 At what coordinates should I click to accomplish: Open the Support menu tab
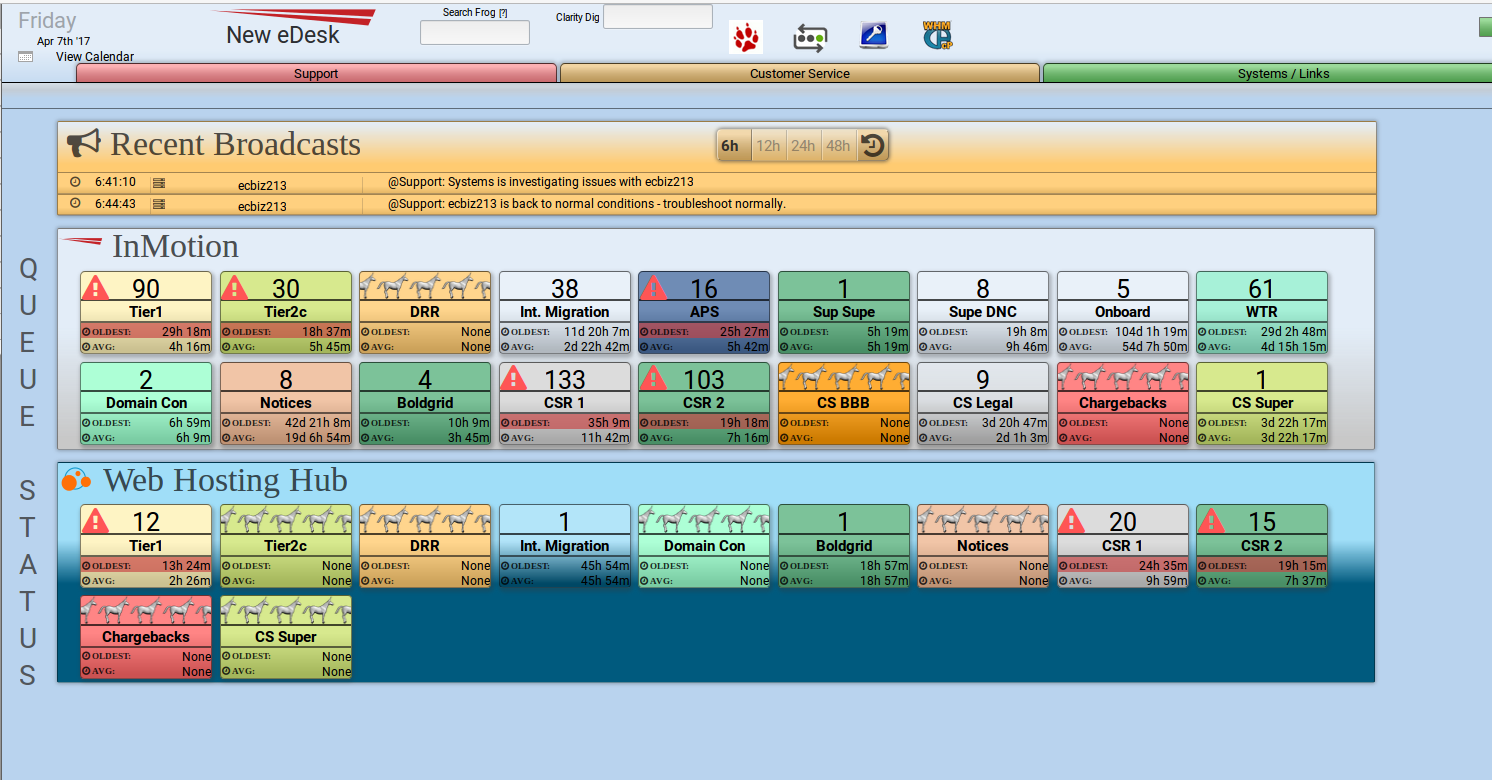(x=316, y=73)
